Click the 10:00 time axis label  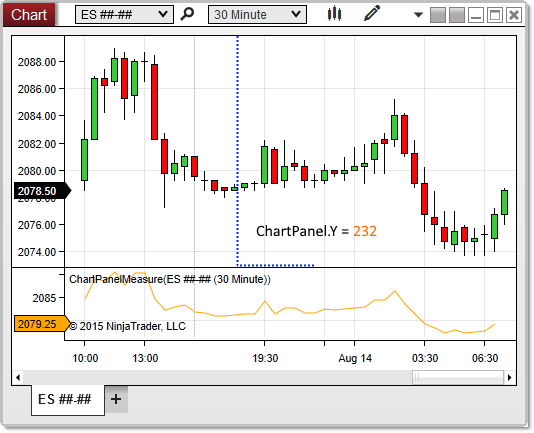(85, 358)
